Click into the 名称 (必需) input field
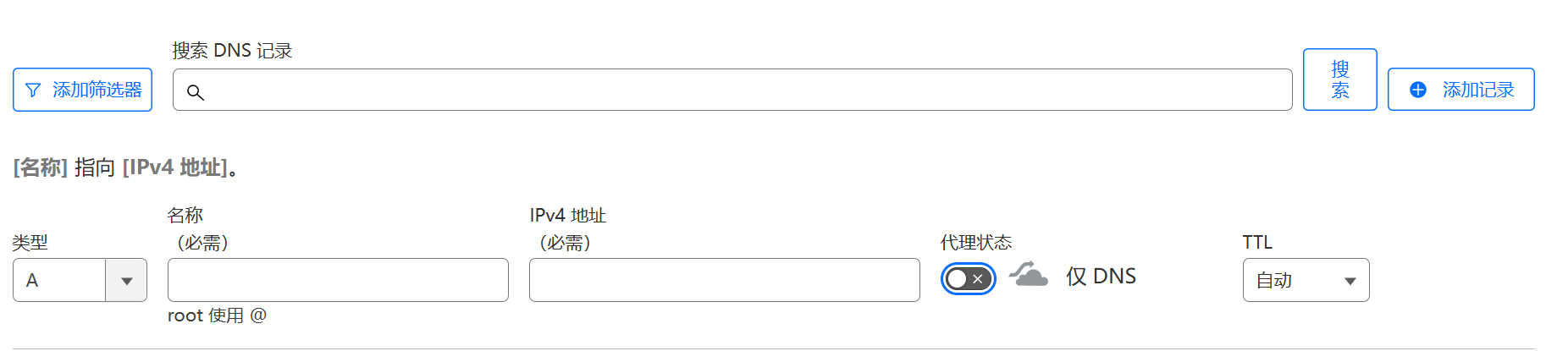Screen dimensions: 1568x351 click(x=338, y=281)
